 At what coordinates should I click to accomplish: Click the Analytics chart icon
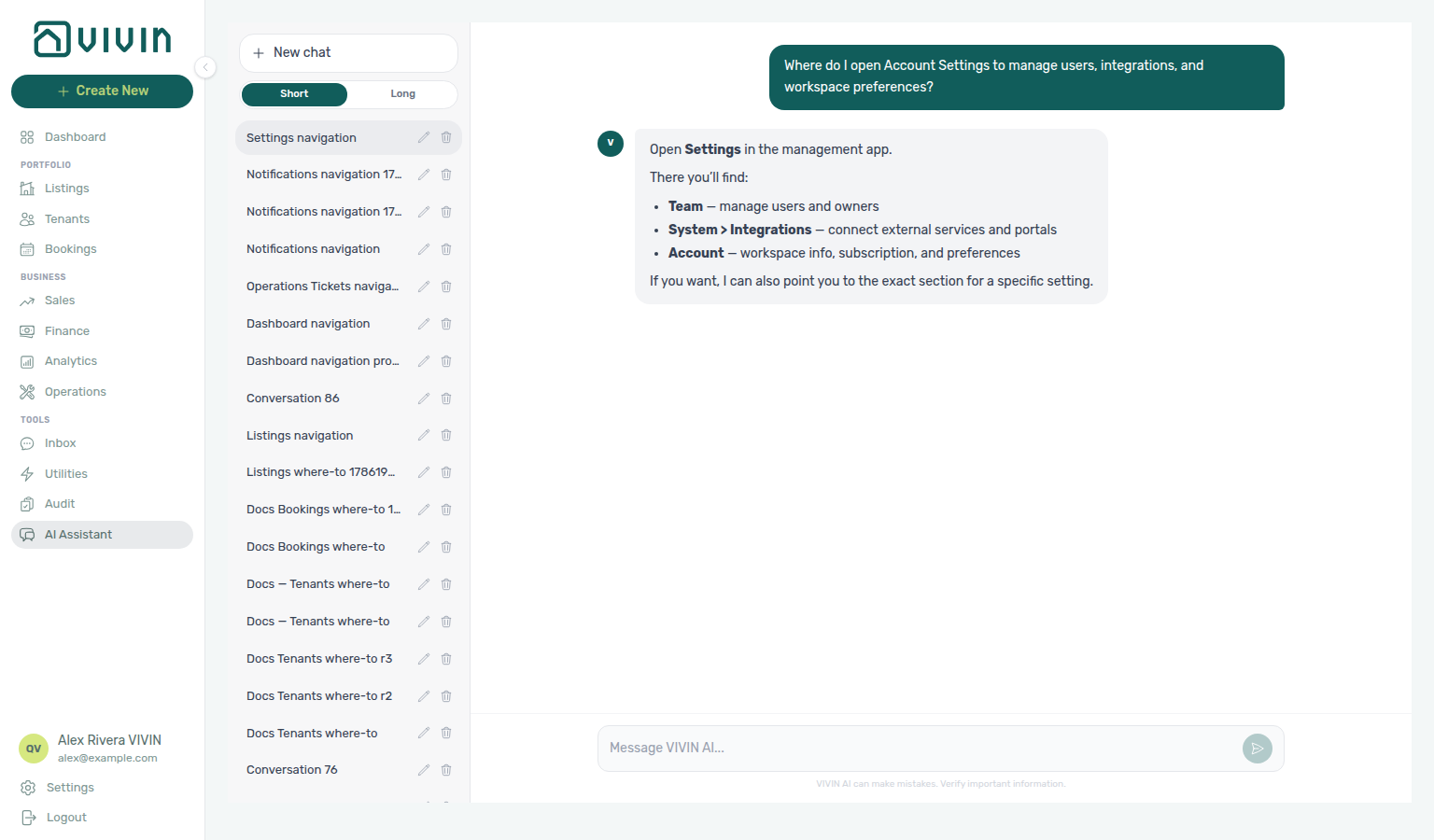click(27, 361)
